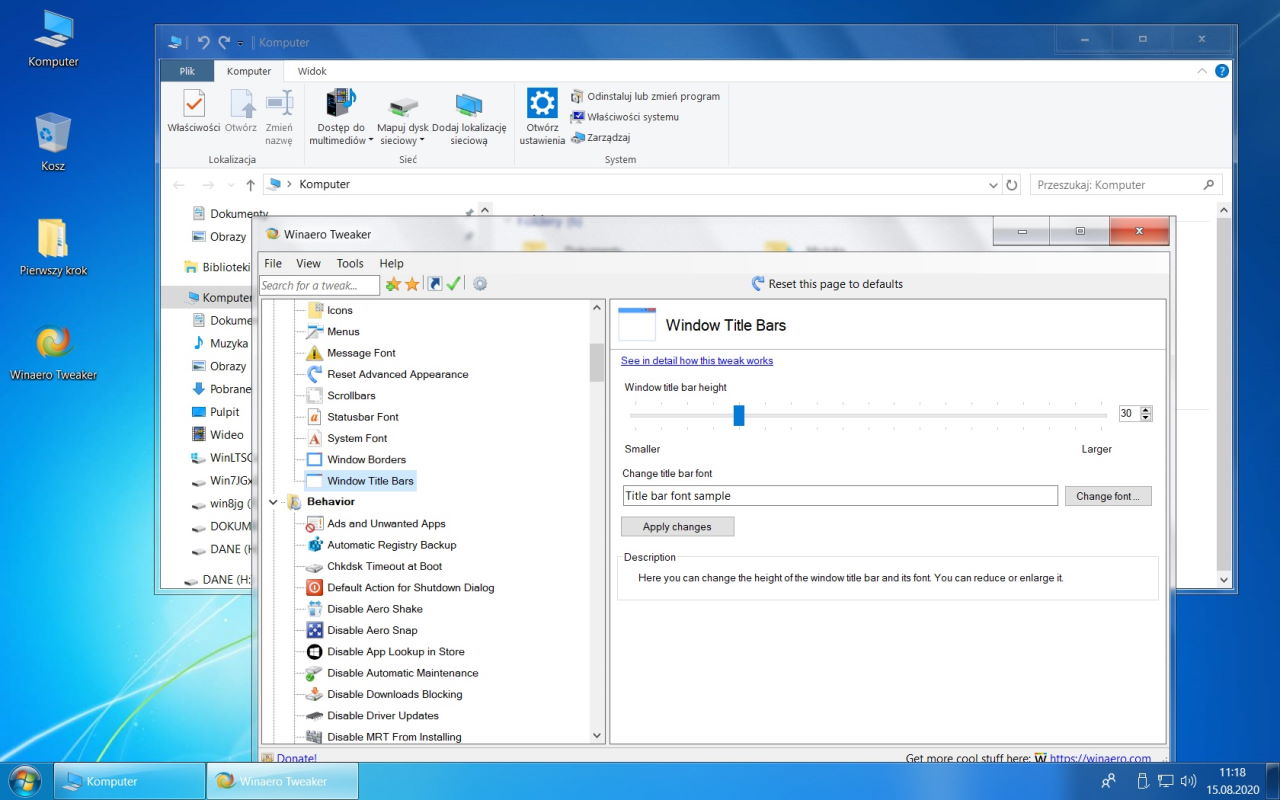The image size is (1280, 800).
Task: Click add bookmark star with plus icon
Action: click(393, 284)
